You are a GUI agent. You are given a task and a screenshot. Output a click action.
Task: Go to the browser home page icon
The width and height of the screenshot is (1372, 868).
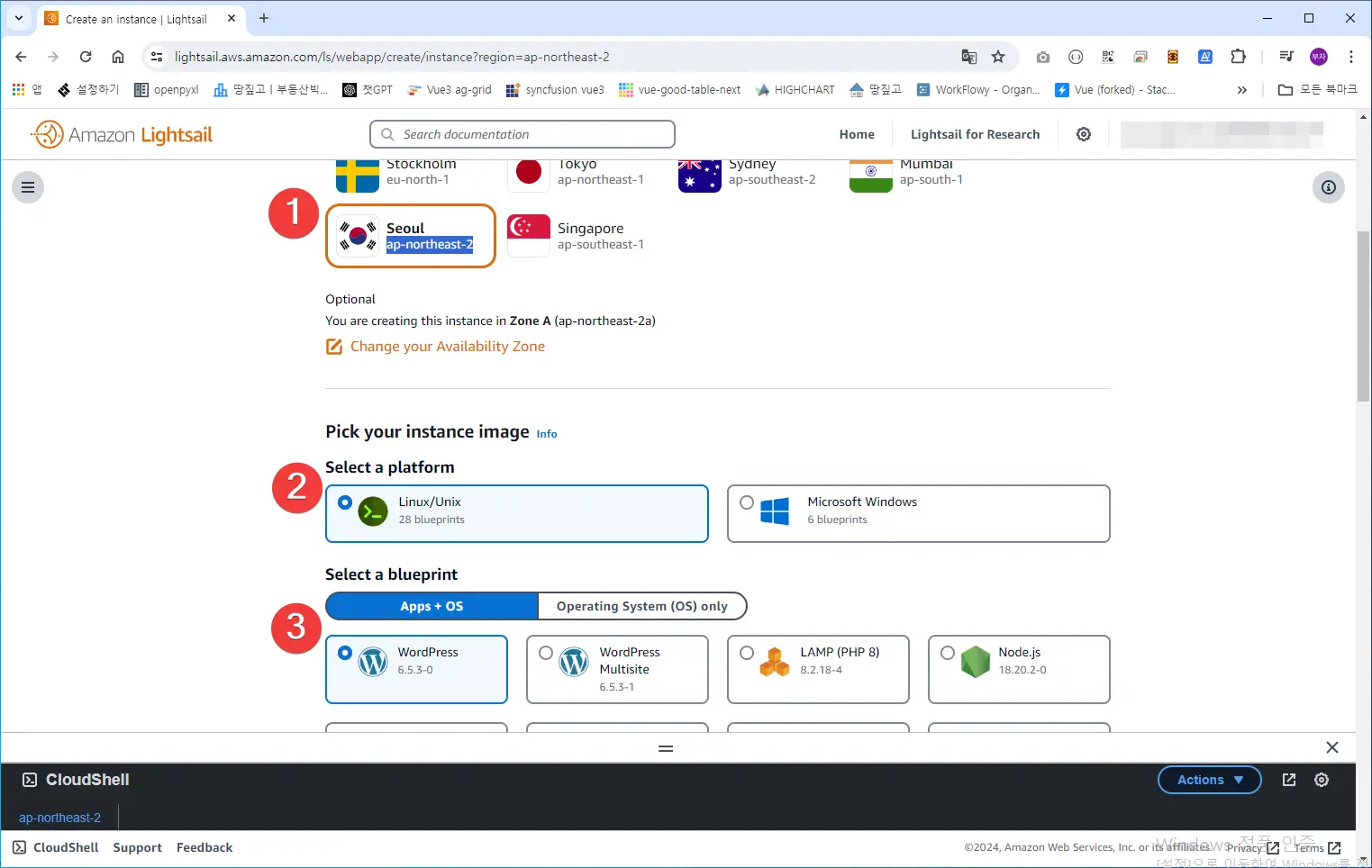118,57
